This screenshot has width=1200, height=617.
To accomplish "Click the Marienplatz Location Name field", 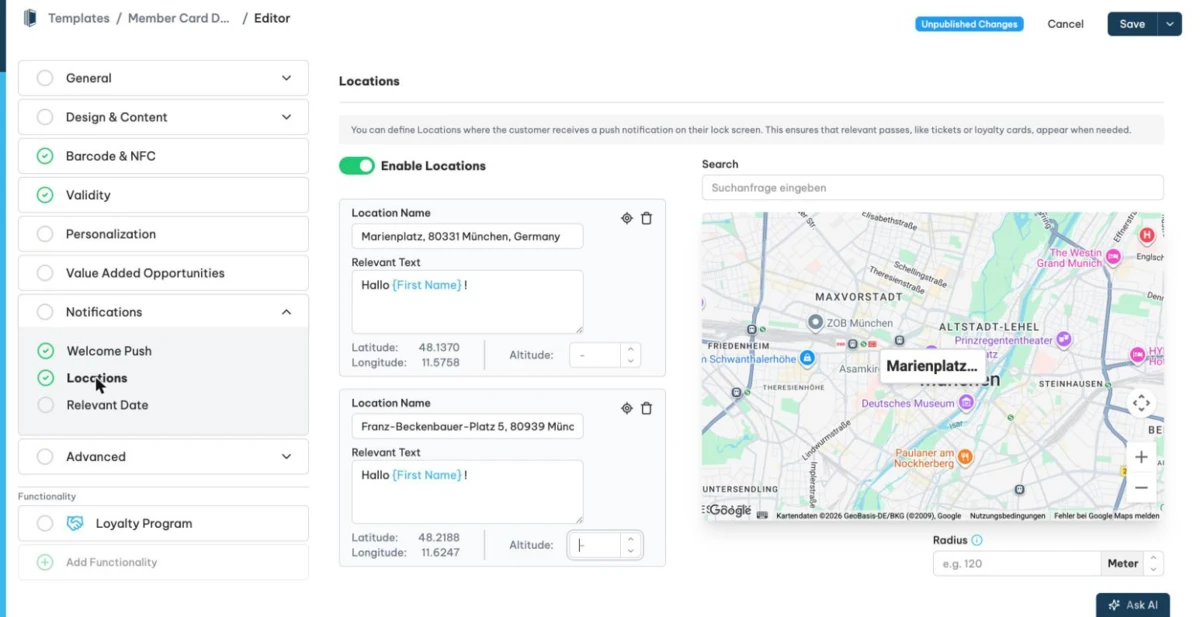I will click(x=467, y=236).
